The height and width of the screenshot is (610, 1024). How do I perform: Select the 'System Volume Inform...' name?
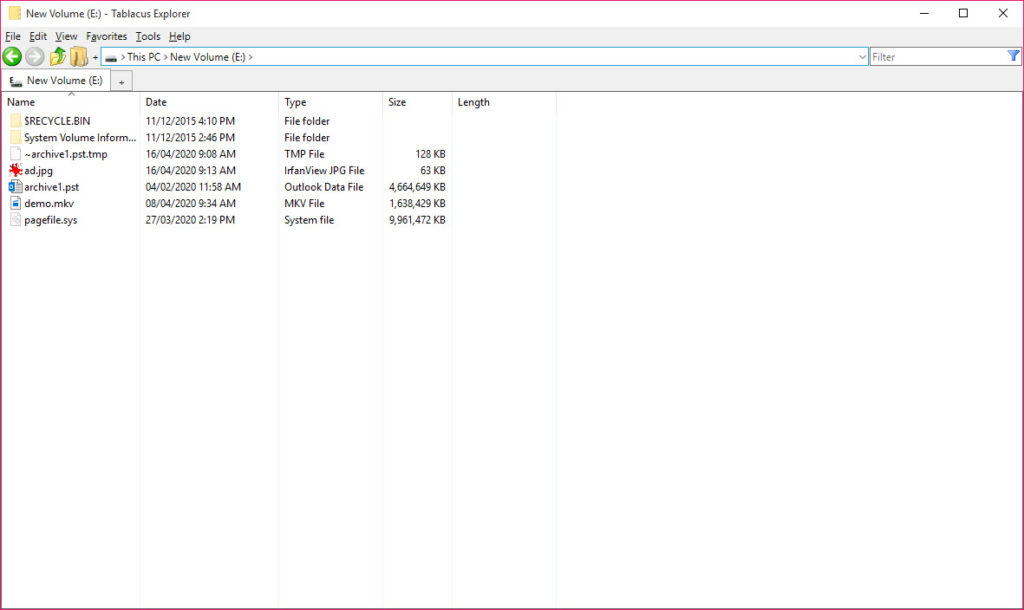[80, 137]
